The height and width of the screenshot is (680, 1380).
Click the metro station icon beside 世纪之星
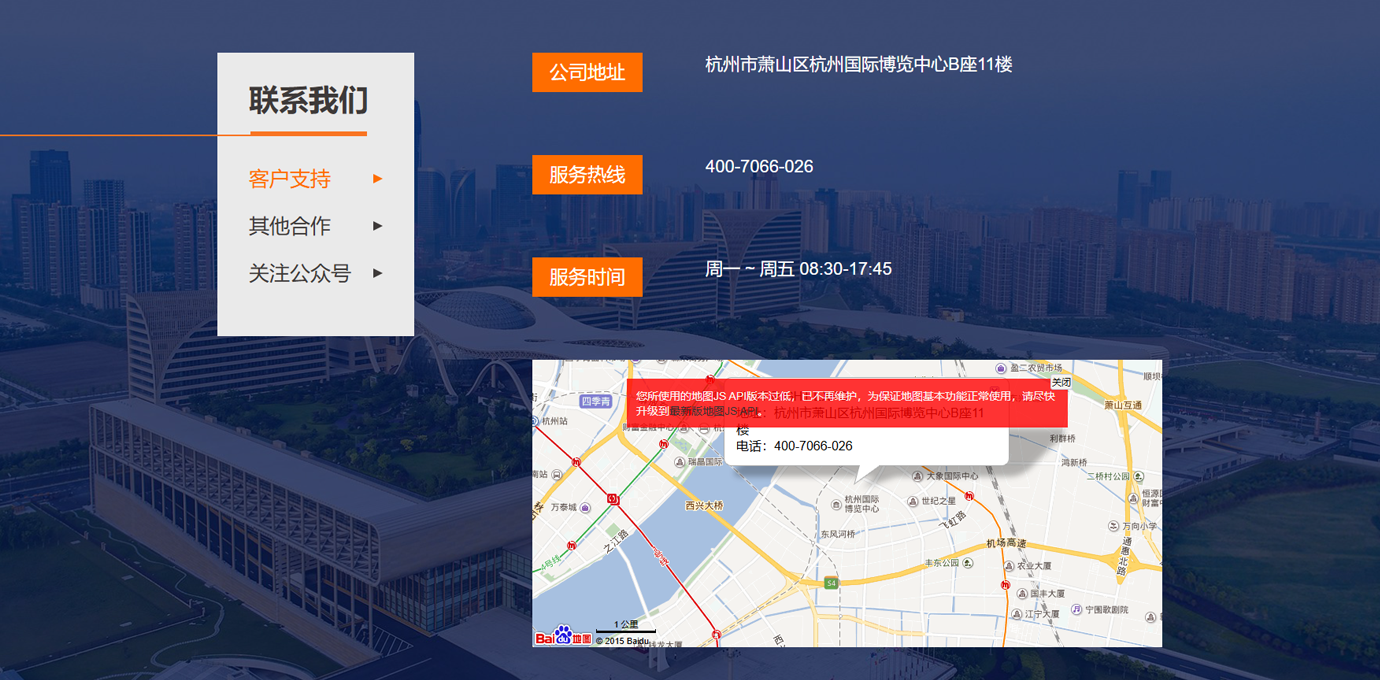coord(969,496)
